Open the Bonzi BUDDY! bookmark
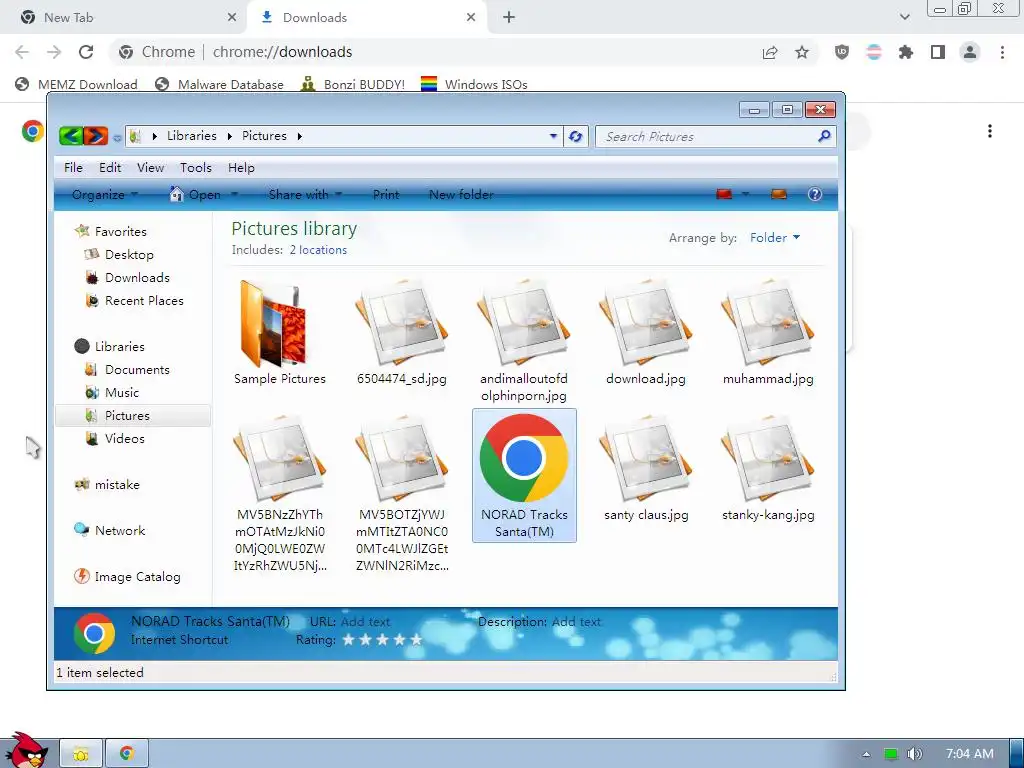This screenshot has height=768, width=1024. pyautogui.click(x=353, y=84)
